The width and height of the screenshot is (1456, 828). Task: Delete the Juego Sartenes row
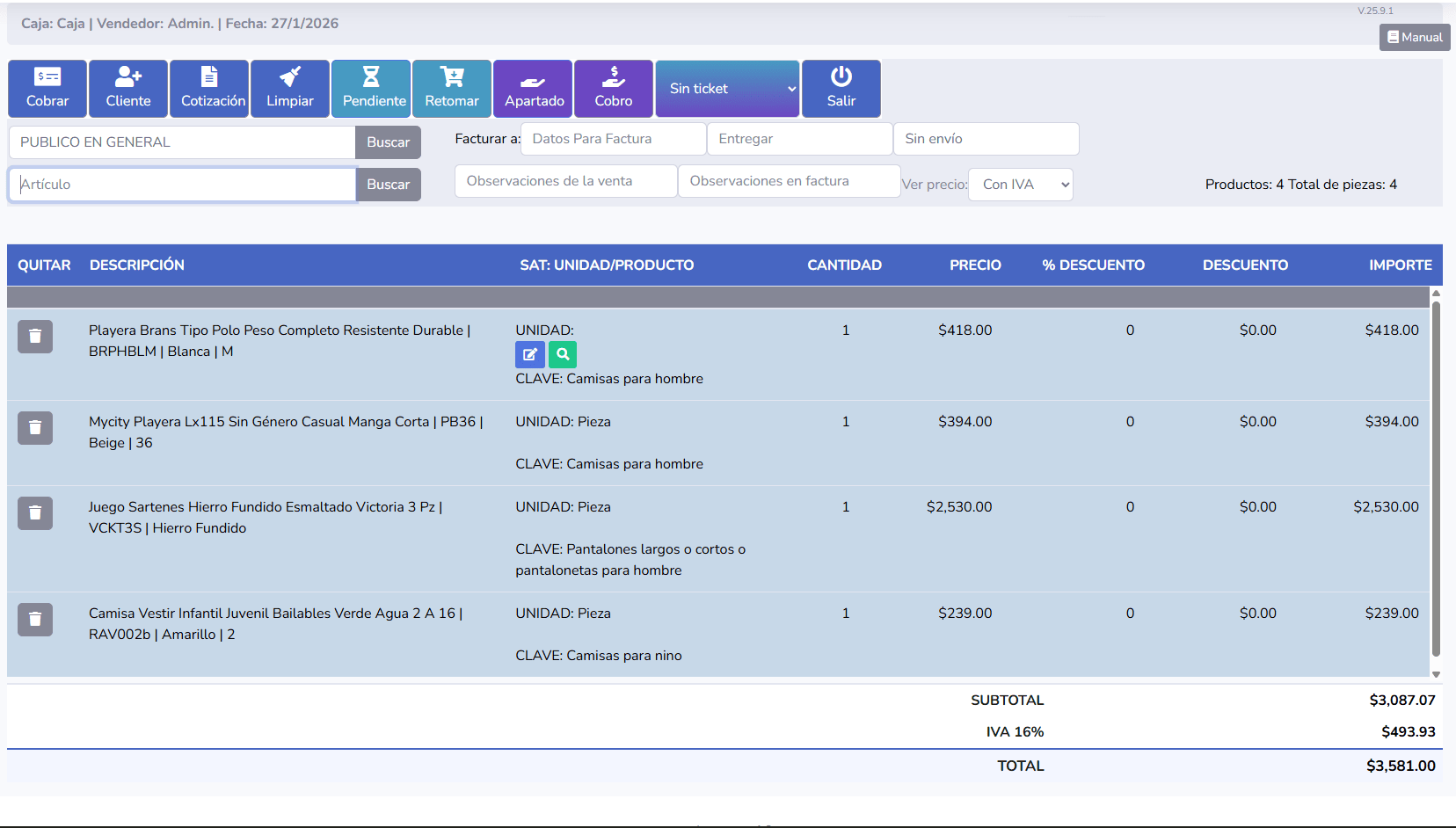35,513
